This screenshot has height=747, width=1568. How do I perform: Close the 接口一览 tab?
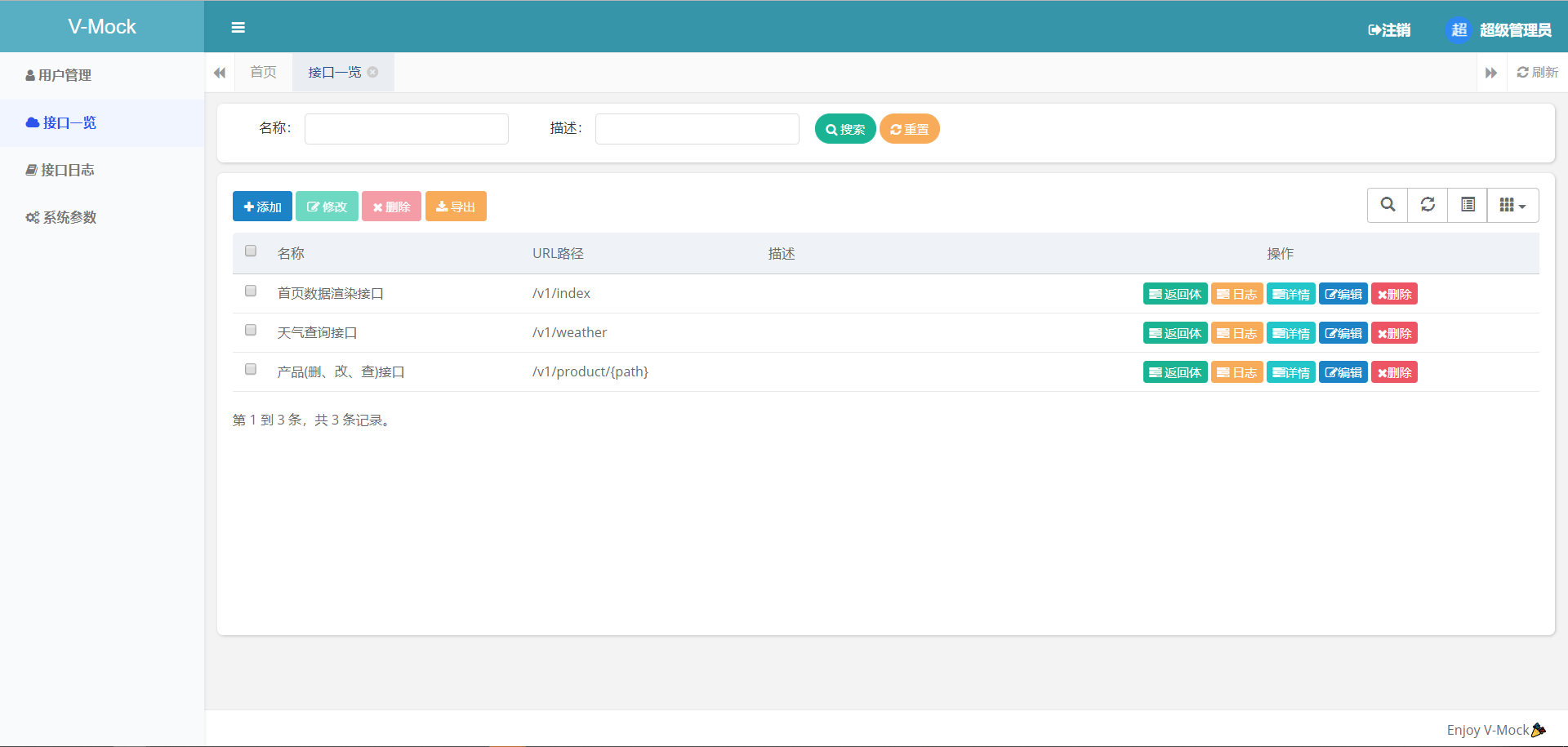point(372,72)
